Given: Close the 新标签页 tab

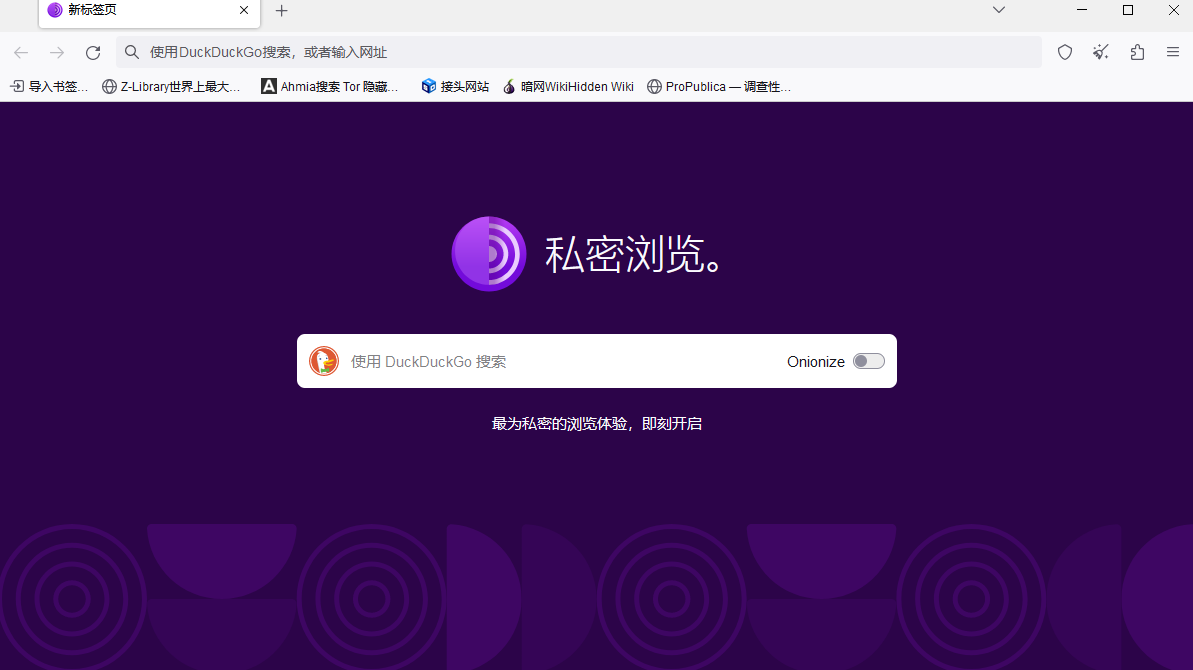Looking at the screenshot, I should 243,11.
